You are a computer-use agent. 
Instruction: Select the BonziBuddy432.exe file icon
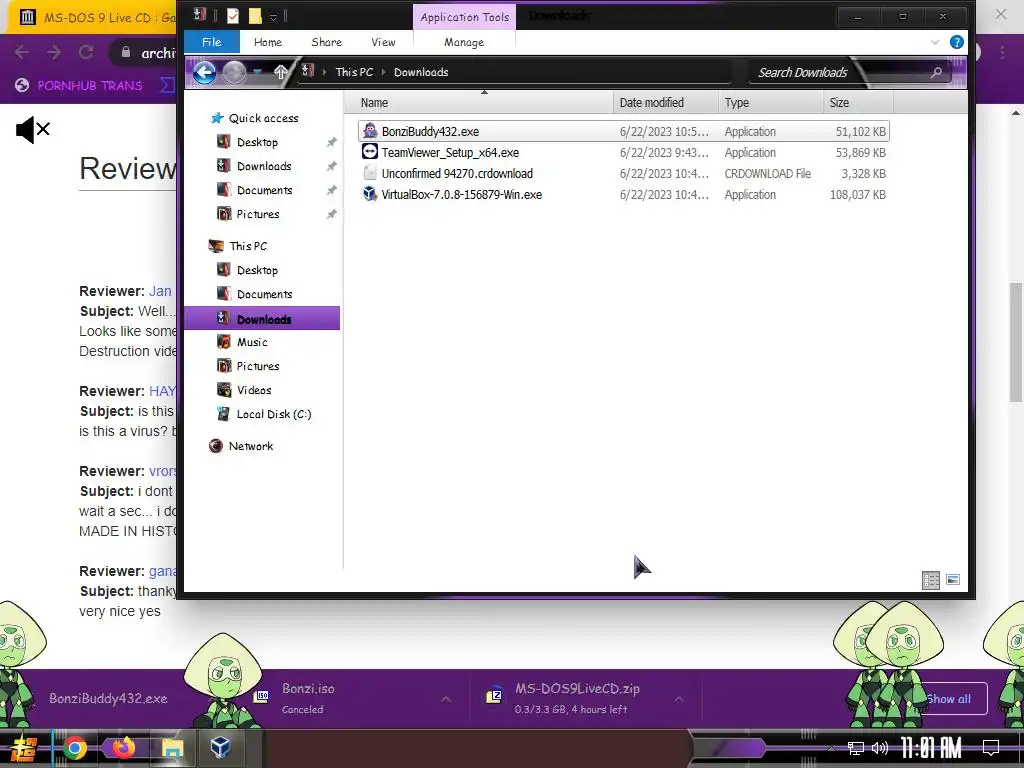(370, 131)
